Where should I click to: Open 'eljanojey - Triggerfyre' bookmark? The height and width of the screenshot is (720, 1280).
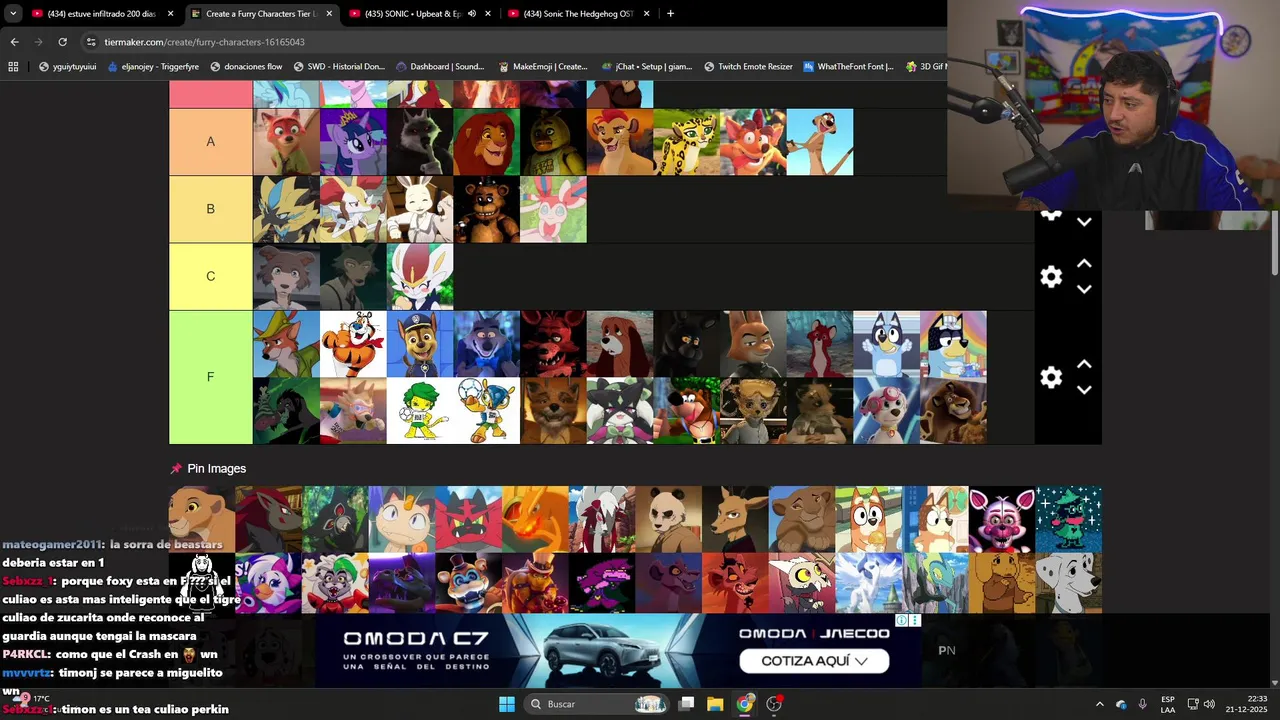tap(152, 67)
